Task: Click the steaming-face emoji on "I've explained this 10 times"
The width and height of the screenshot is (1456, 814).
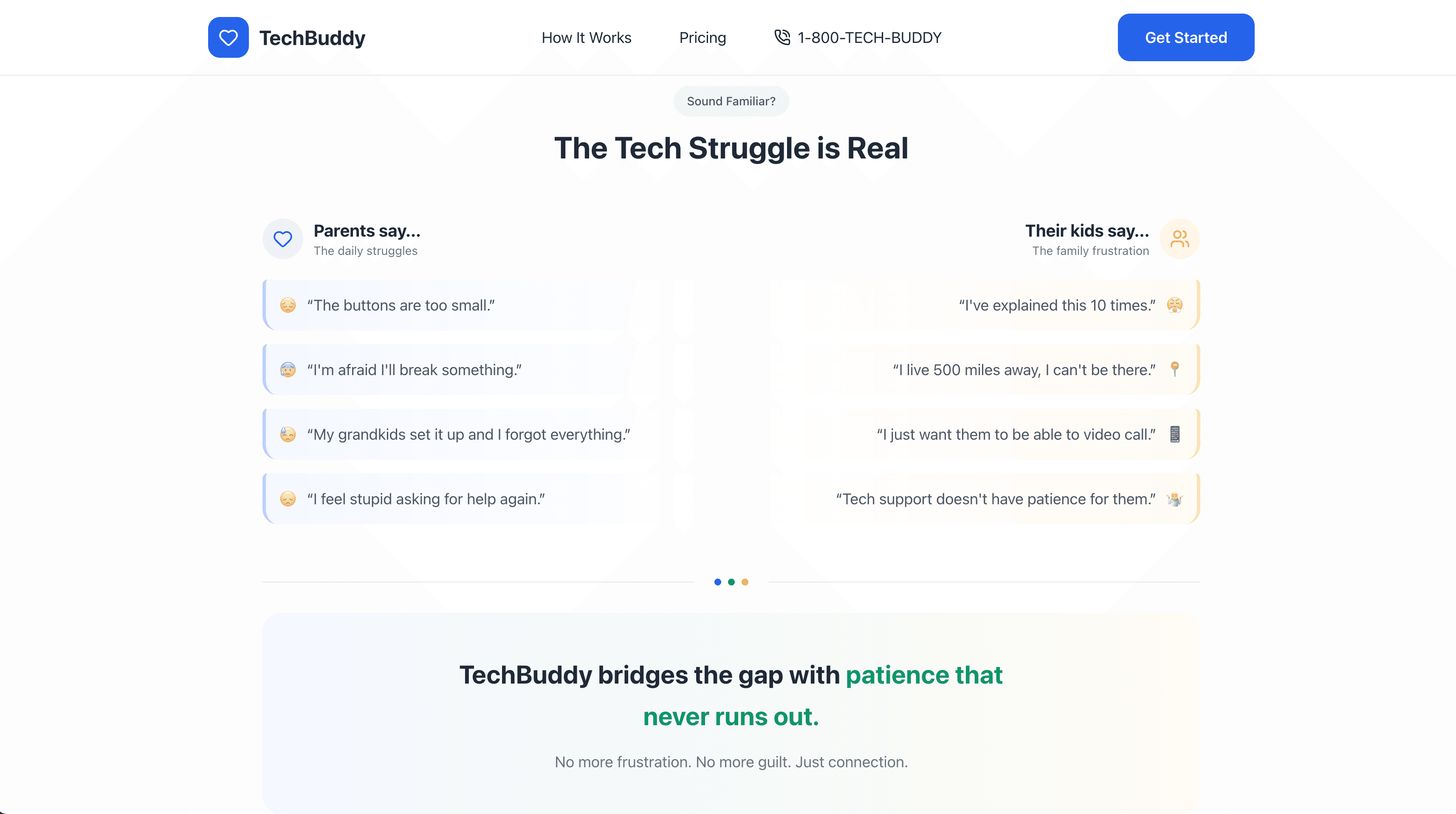Action: tap(1175, 305)
